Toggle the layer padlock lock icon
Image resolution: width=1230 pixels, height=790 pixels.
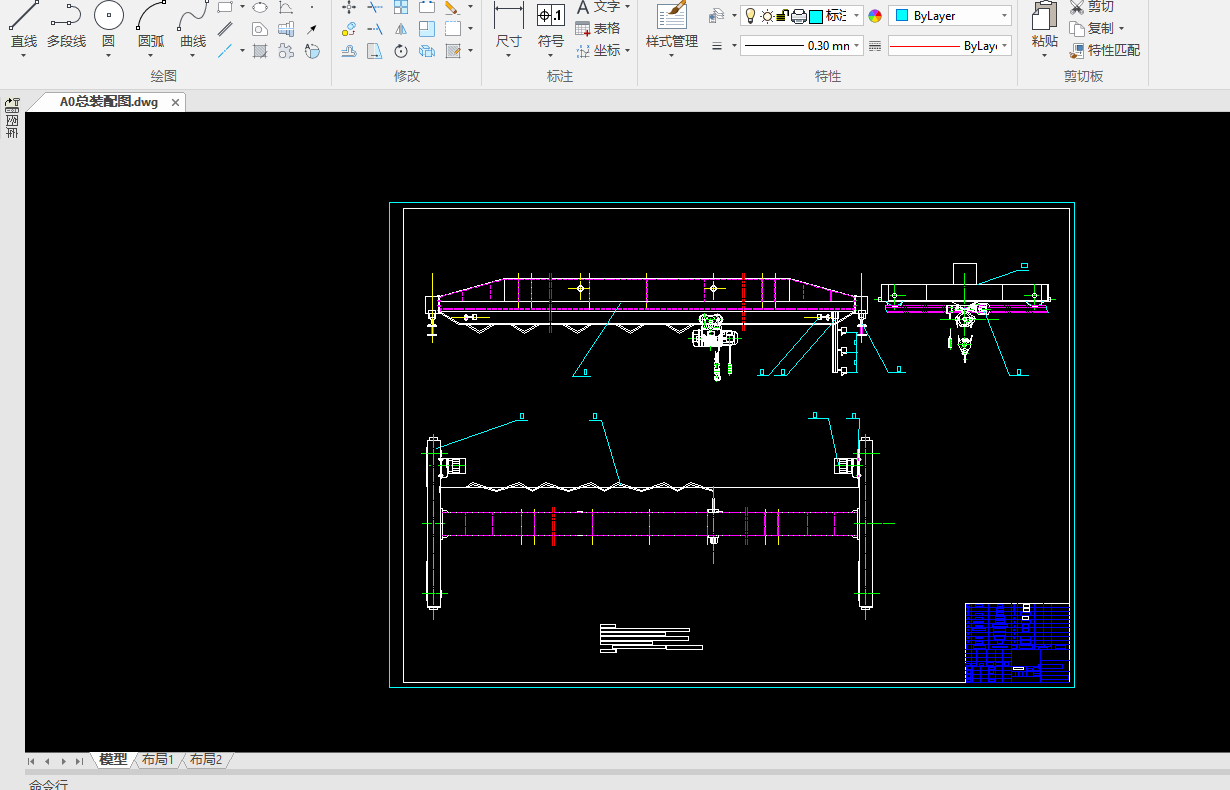[782, 16]
